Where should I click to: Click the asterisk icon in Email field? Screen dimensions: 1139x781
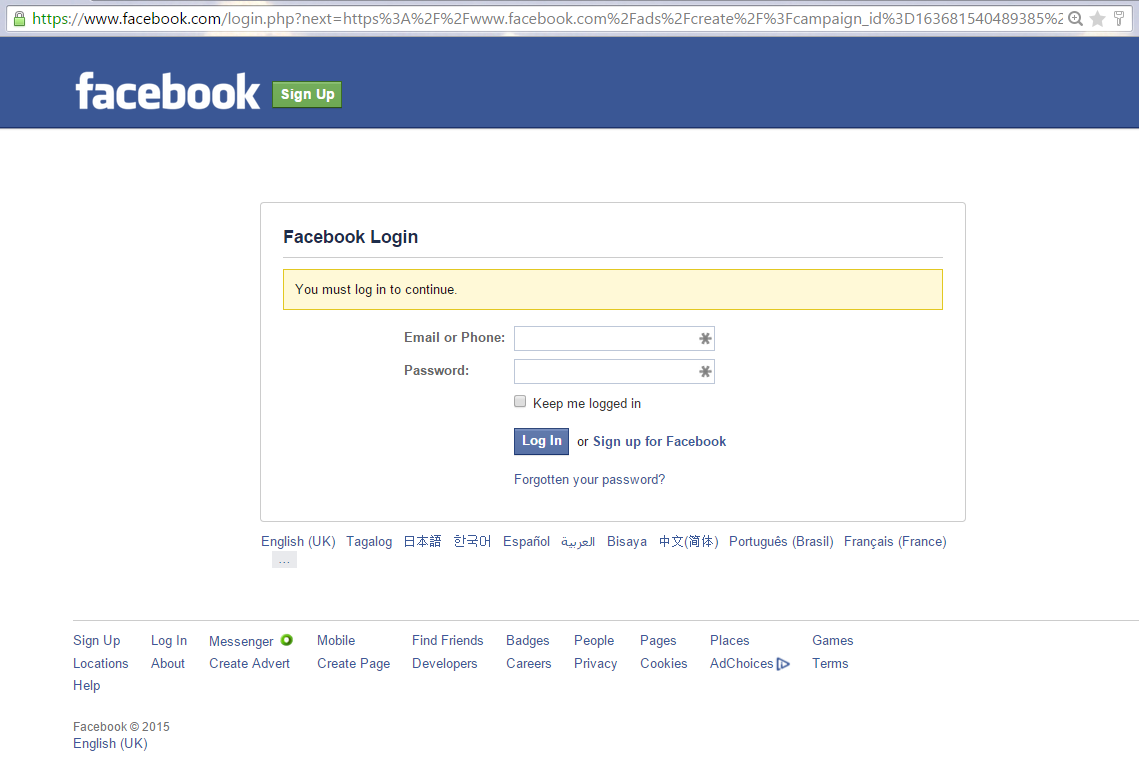point(705,339)
